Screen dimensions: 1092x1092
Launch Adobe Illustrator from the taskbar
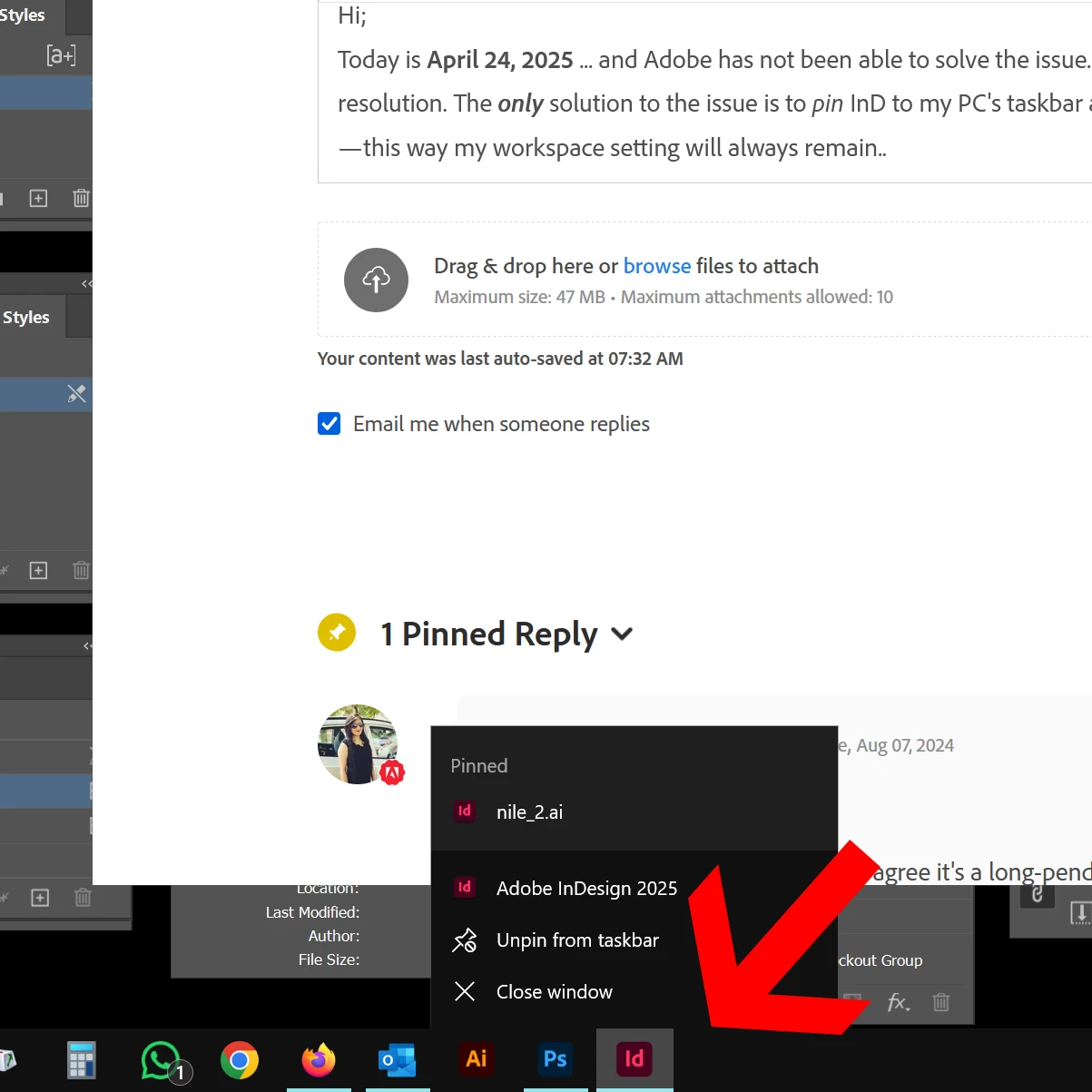[x=477, y=1058]
